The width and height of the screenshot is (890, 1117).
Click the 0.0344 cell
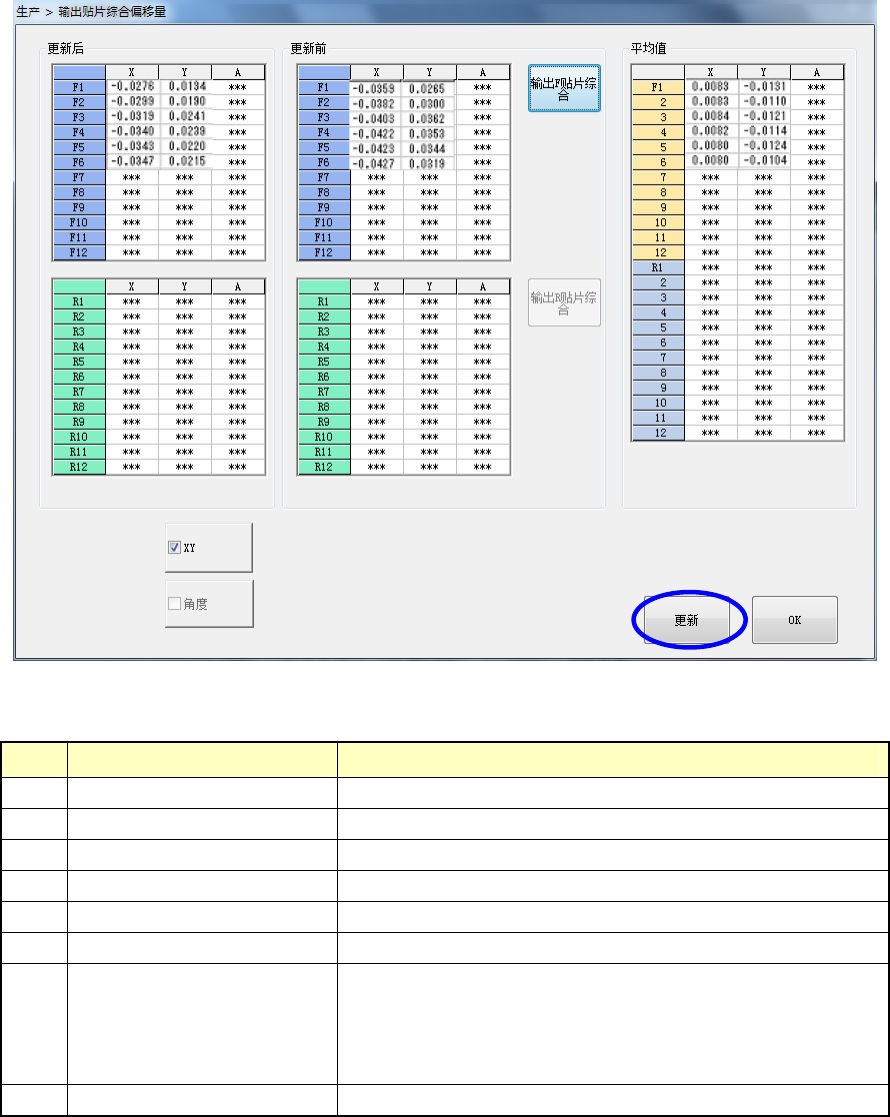[x=429, y=148]
